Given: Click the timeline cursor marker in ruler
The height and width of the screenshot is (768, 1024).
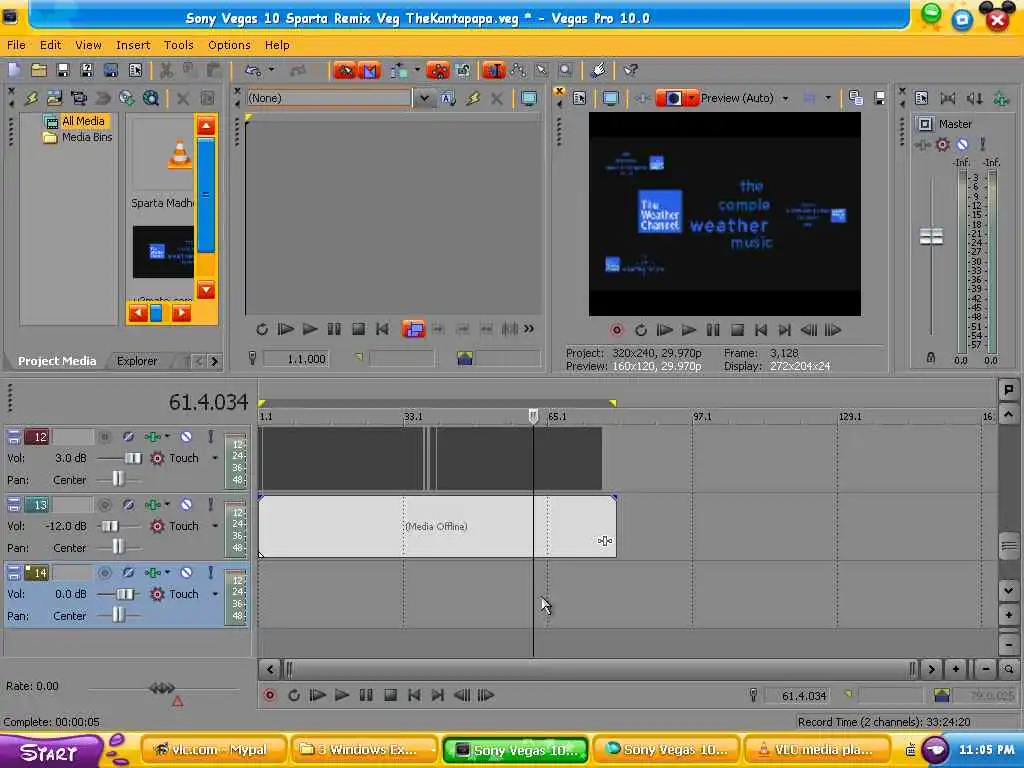Looking at the screenshot, I should pyautogui.click(x=533, y=416).
